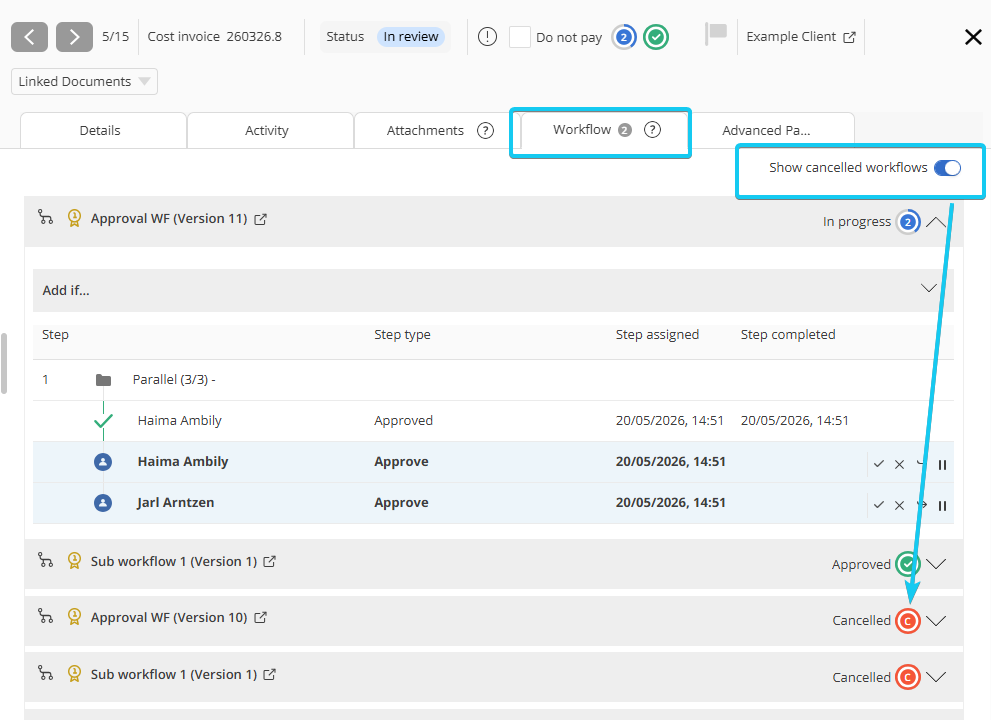The width and height of the screenshot is (991, 720).
Task: Click the grey flag icon
Action: click(x=716, y=34)
